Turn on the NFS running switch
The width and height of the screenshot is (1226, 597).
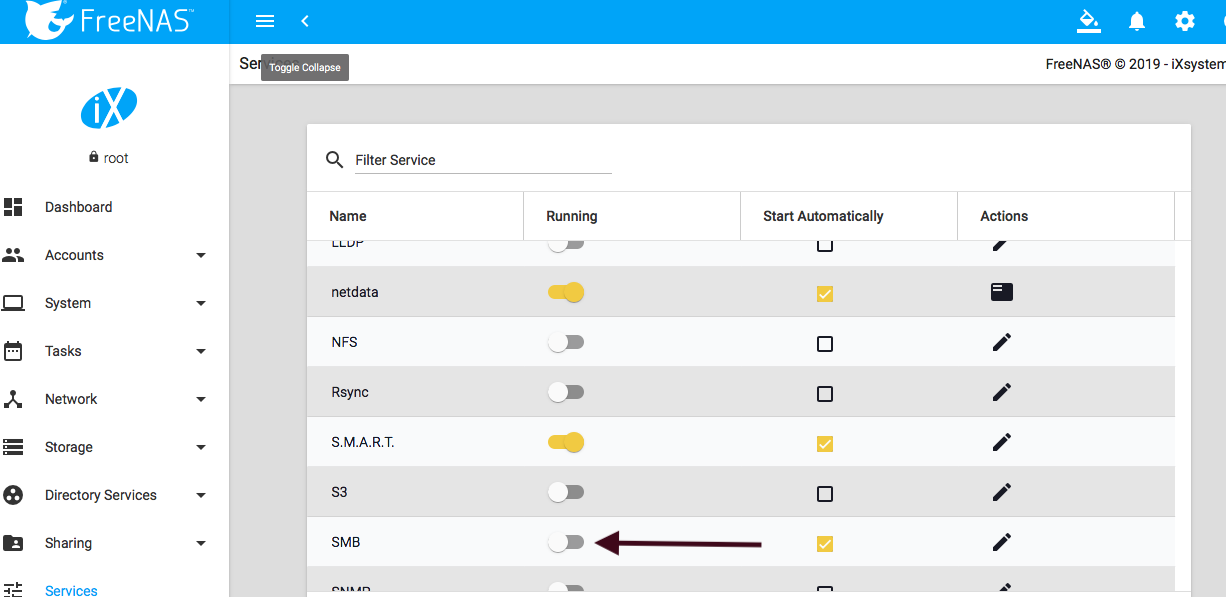566,342
